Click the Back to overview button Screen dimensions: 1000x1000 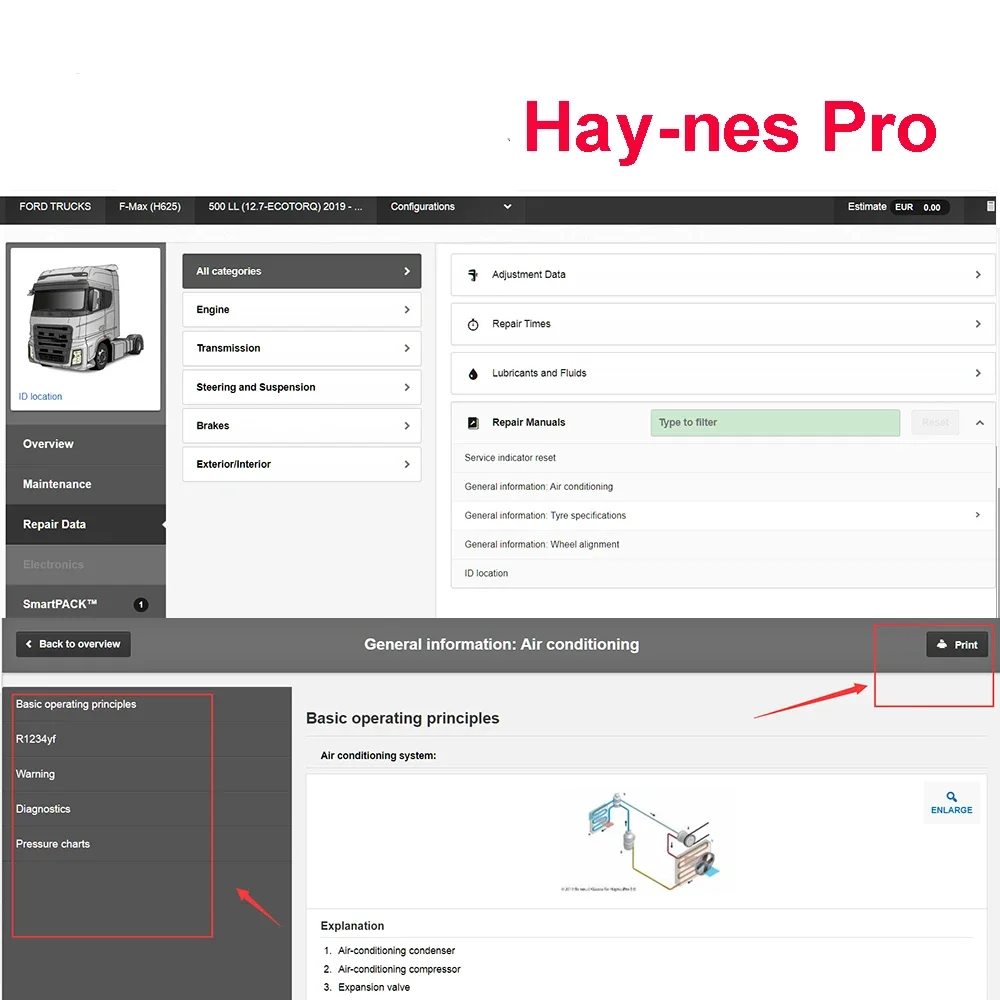(73, 644)
